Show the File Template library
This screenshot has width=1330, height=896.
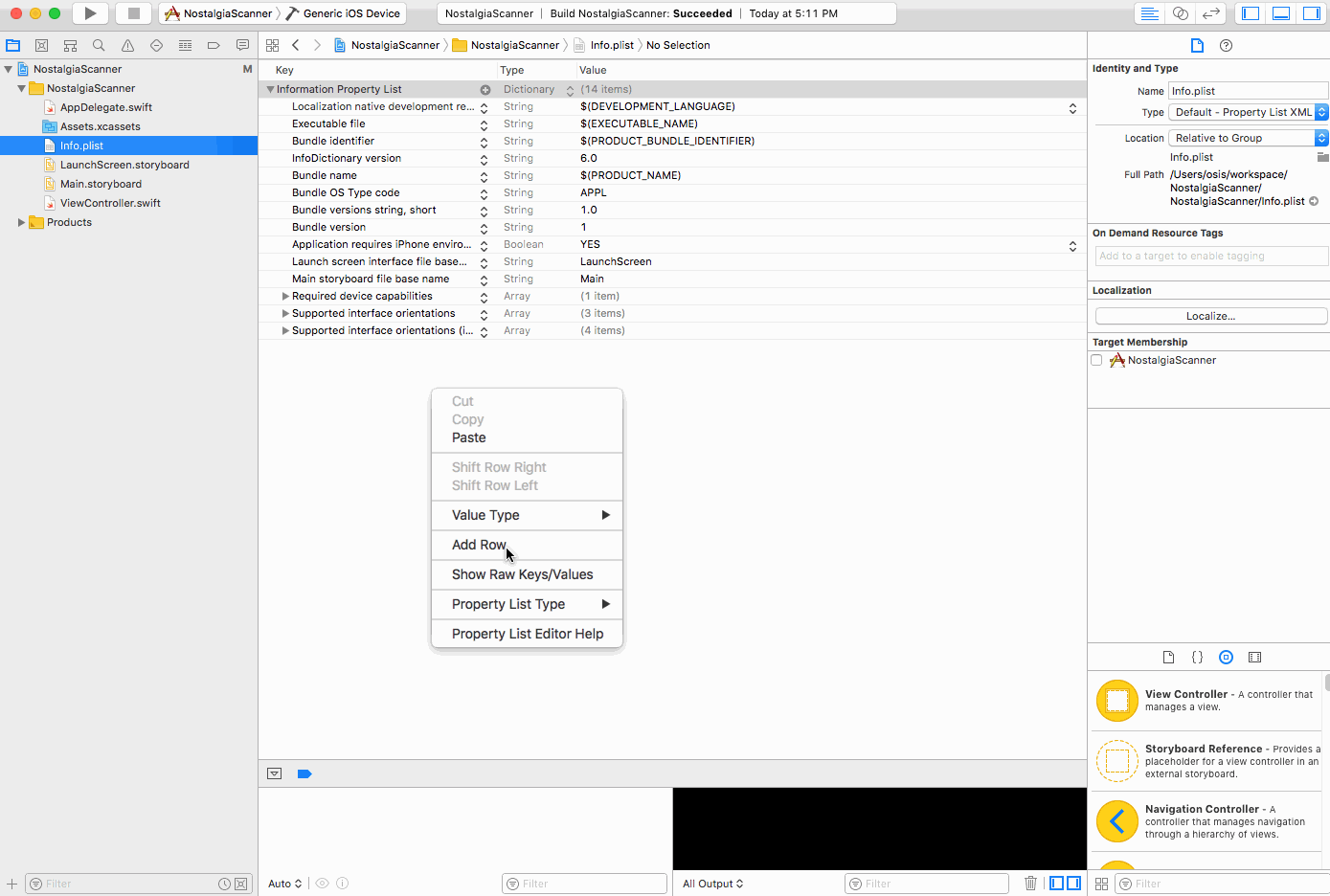tap(1168, 657)
